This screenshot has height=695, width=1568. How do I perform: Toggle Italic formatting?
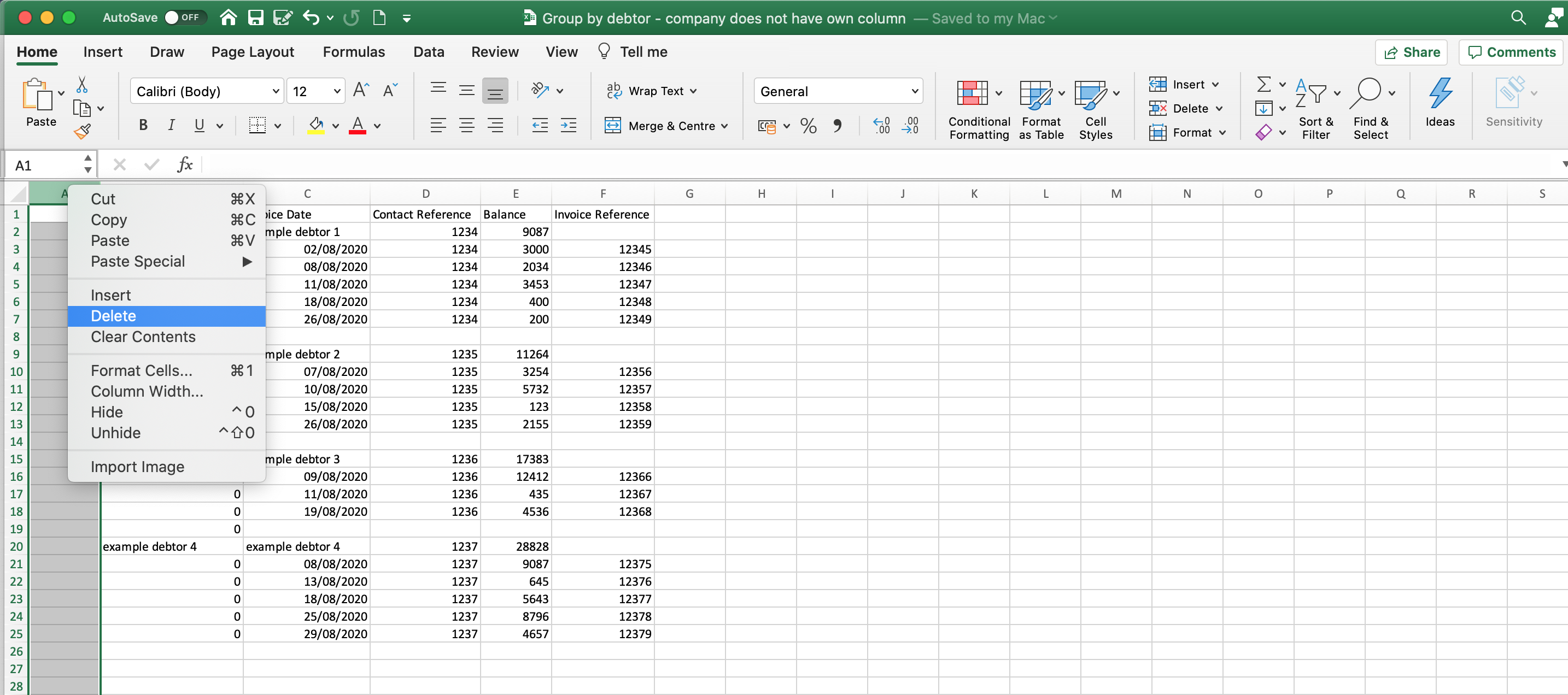pos(171,125)
